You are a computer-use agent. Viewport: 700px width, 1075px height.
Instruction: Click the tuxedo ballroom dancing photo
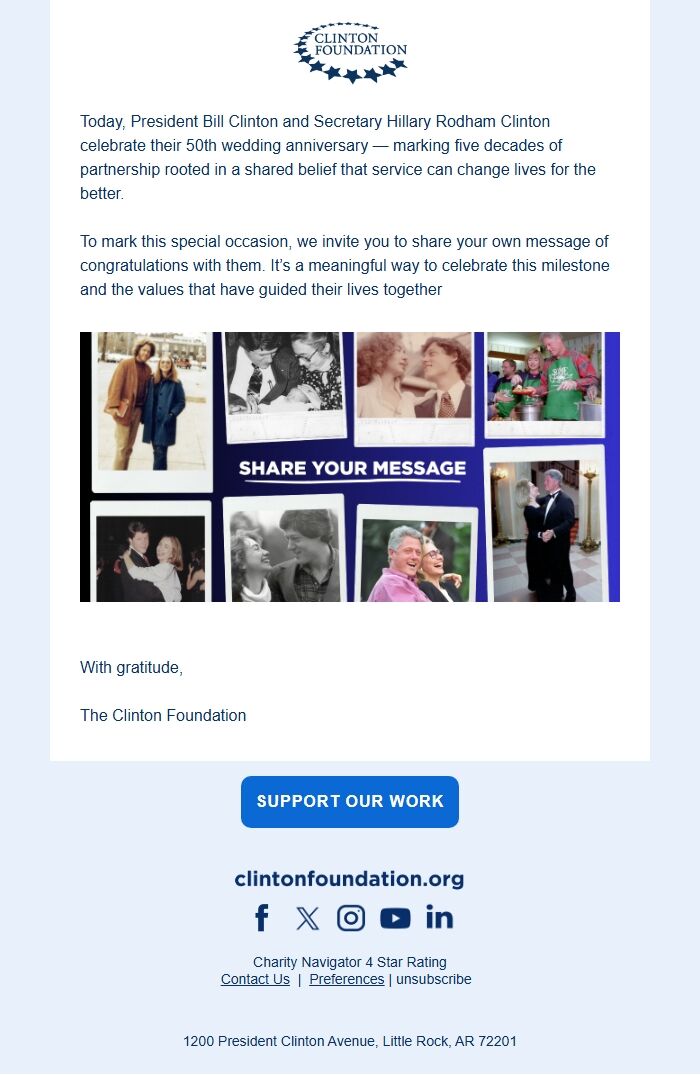pyautogui.click(x=546, y=525)
